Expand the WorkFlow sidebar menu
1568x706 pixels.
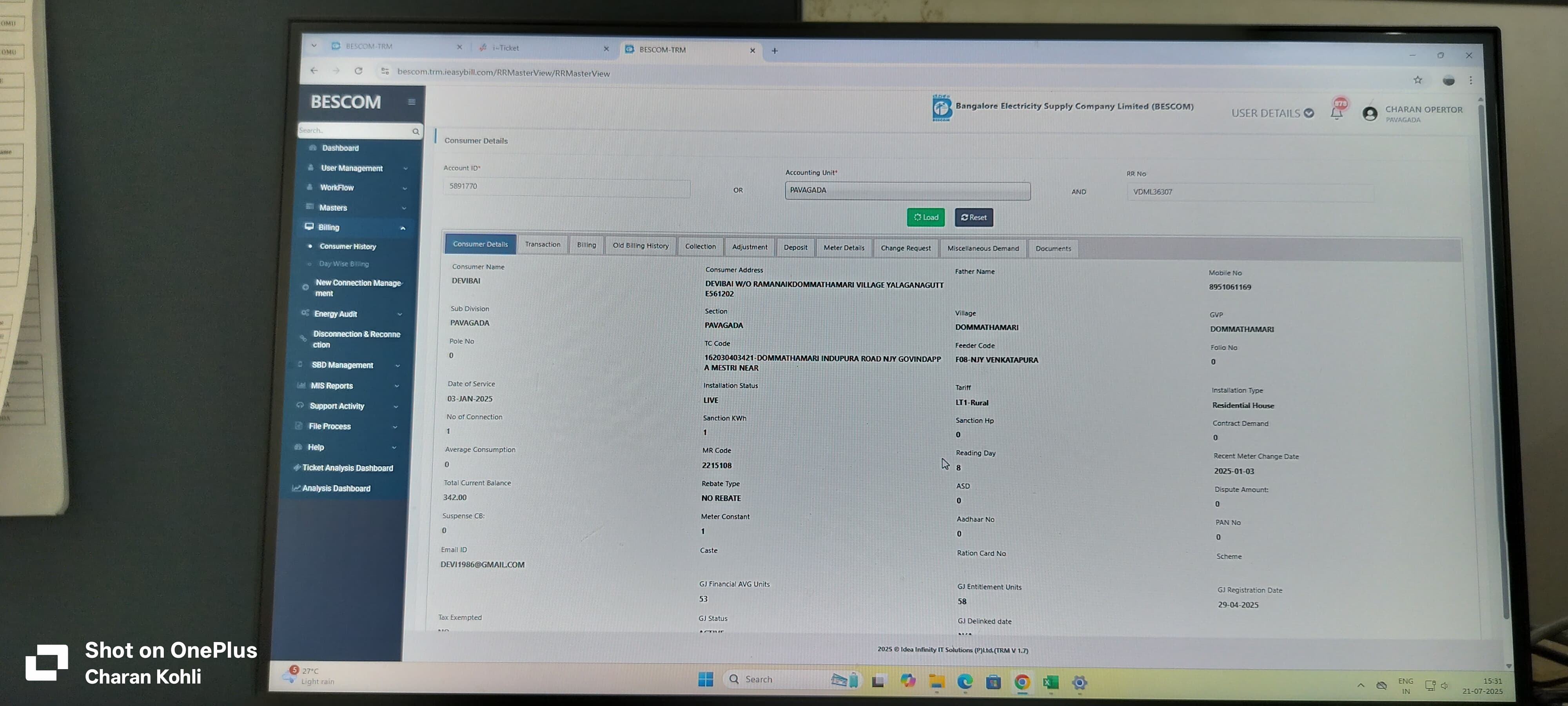pyautogui.click(x=356, y=187)
